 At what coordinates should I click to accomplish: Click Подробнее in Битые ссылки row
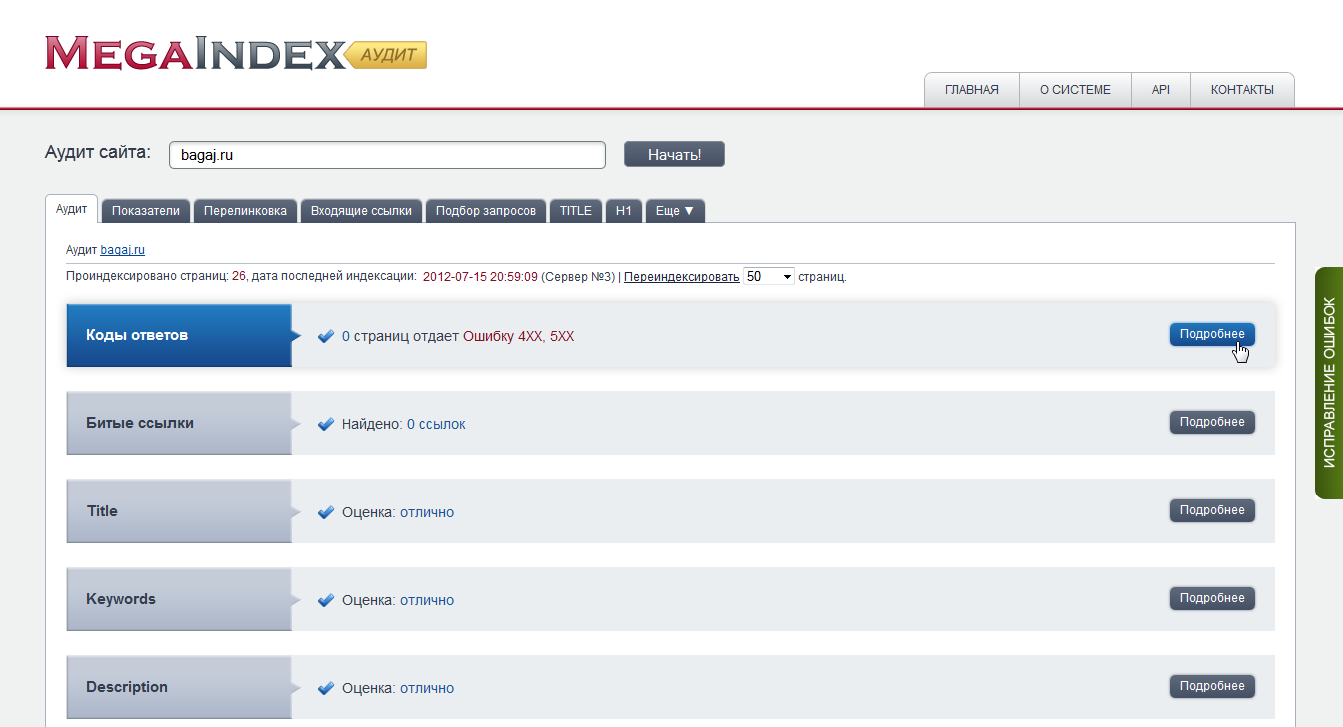click(1212, 422)
